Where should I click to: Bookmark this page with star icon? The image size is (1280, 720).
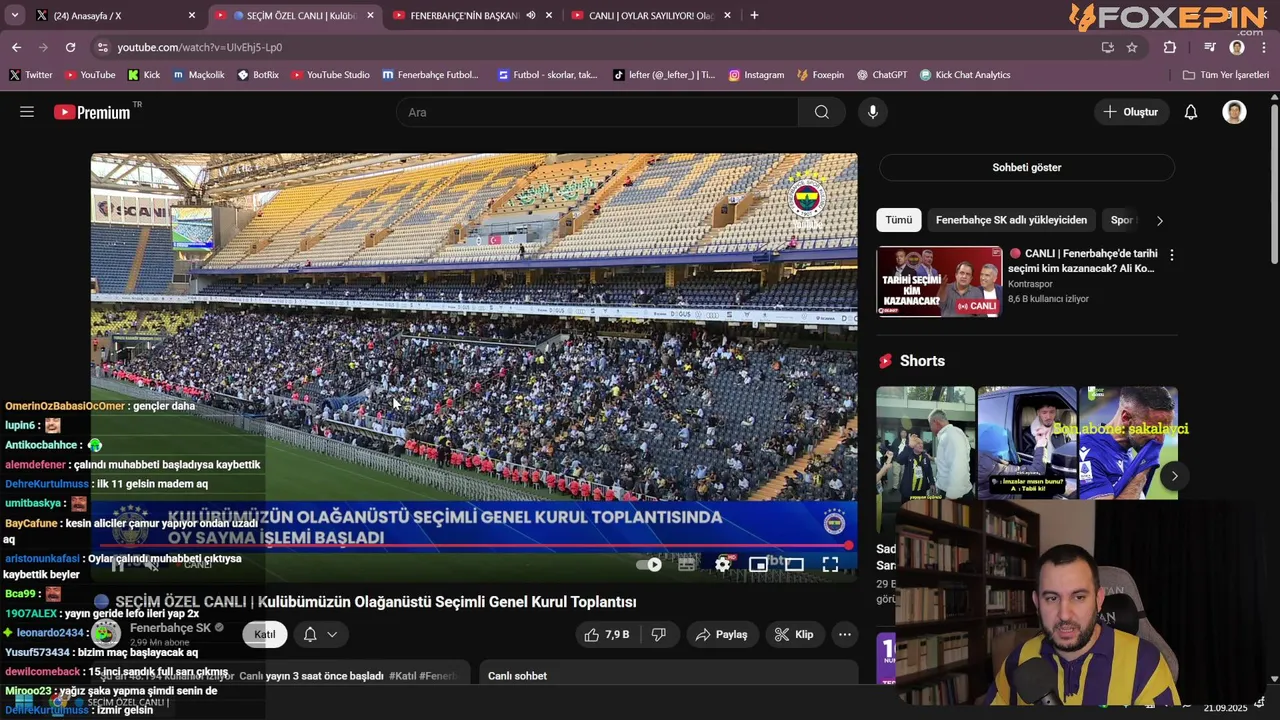[x=1132, y=47]
